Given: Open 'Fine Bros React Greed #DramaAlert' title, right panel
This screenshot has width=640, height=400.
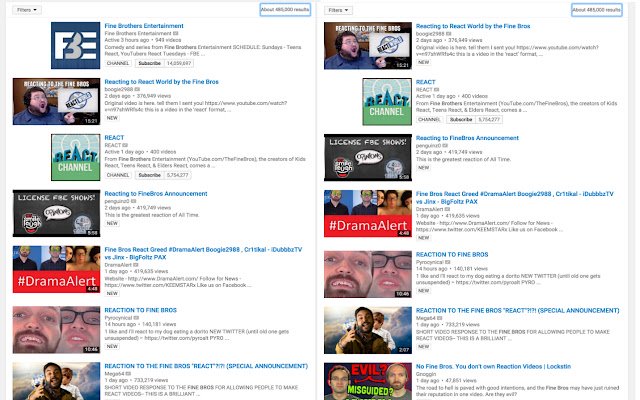Looking at the screenshot, I should (515, 198).
